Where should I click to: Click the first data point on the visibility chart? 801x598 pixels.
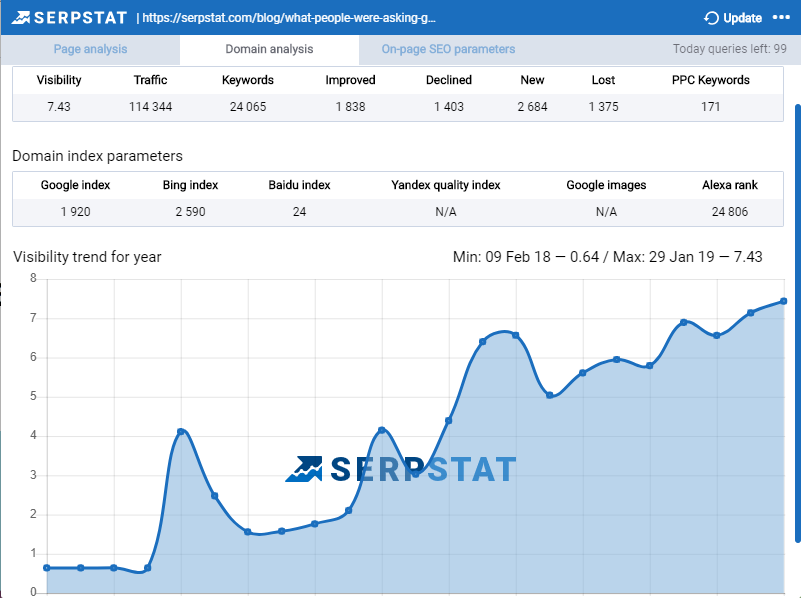pos(47,568)
